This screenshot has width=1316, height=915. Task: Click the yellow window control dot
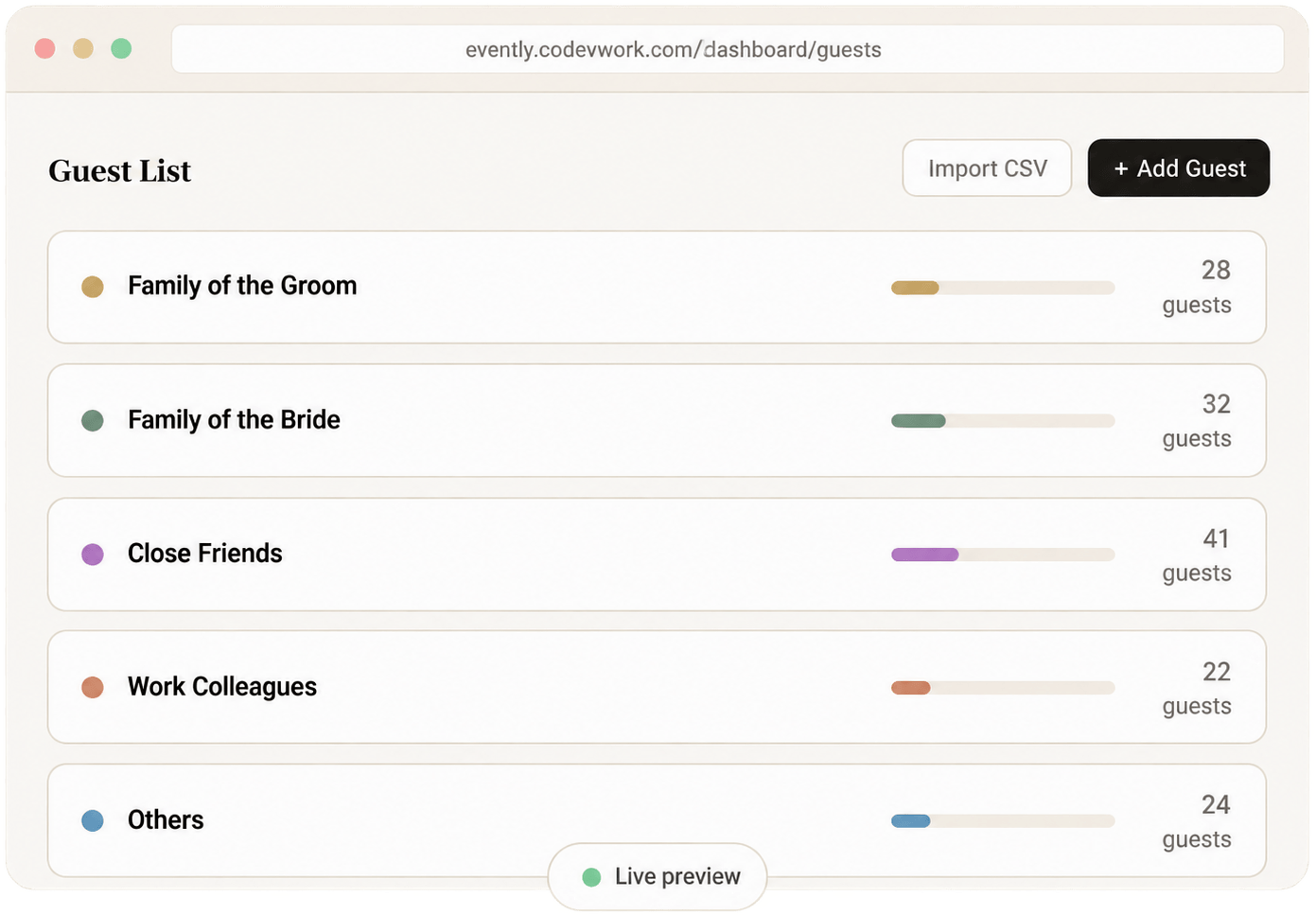[x=83, y=48]
